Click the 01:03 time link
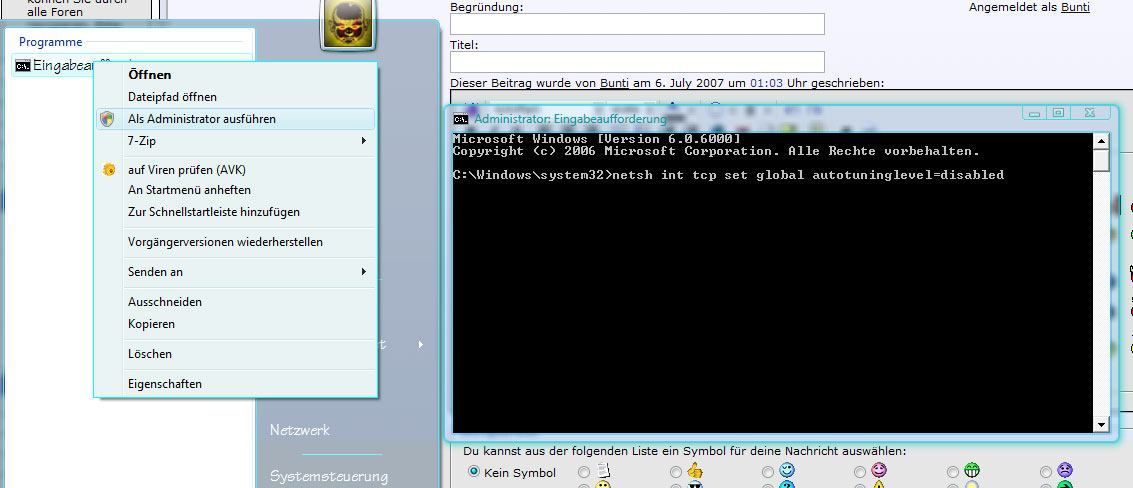This screenshot has height=488, width=1133. (x=767, y=83)
